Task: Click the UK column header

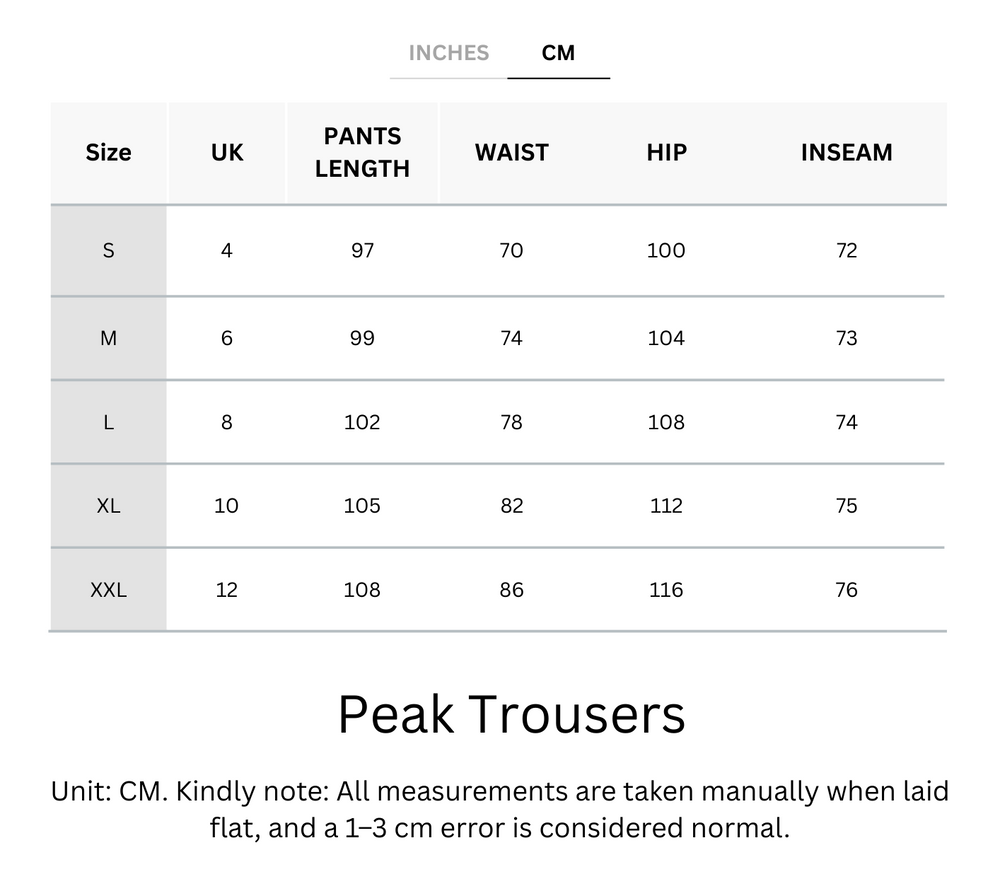Action: [226, 152]
